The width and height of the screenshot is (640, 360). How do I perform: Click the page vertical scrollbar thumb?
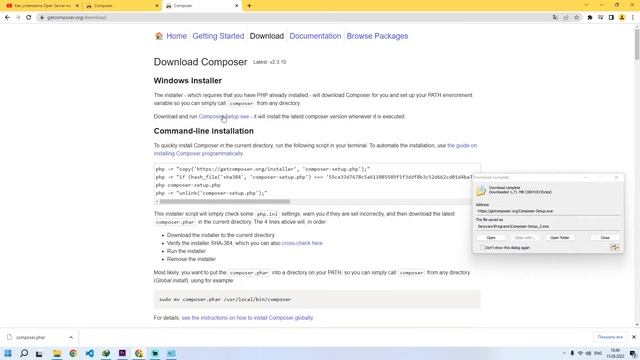coord(637,44)
